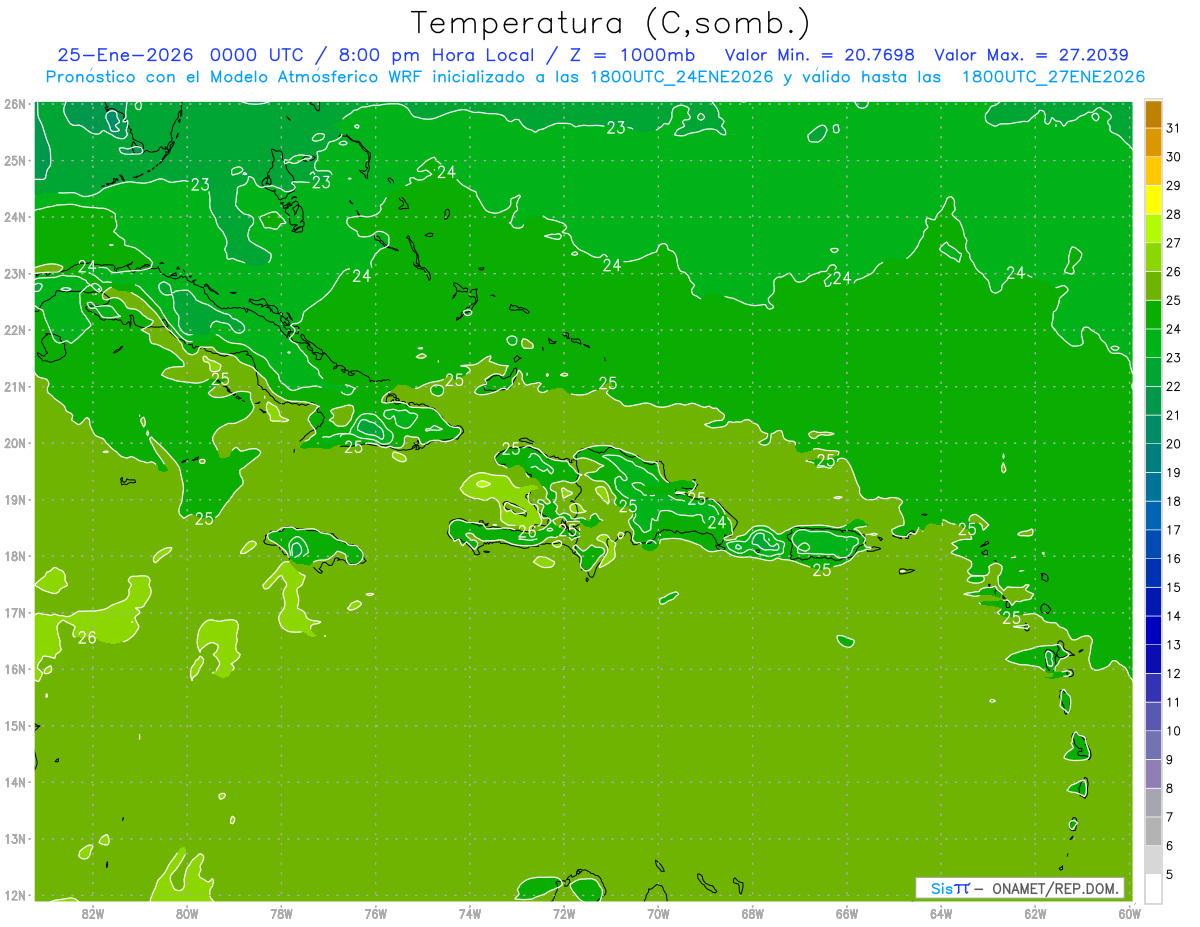
Task: Click legend color swatch between 24 and 25
Action: 1153,315
